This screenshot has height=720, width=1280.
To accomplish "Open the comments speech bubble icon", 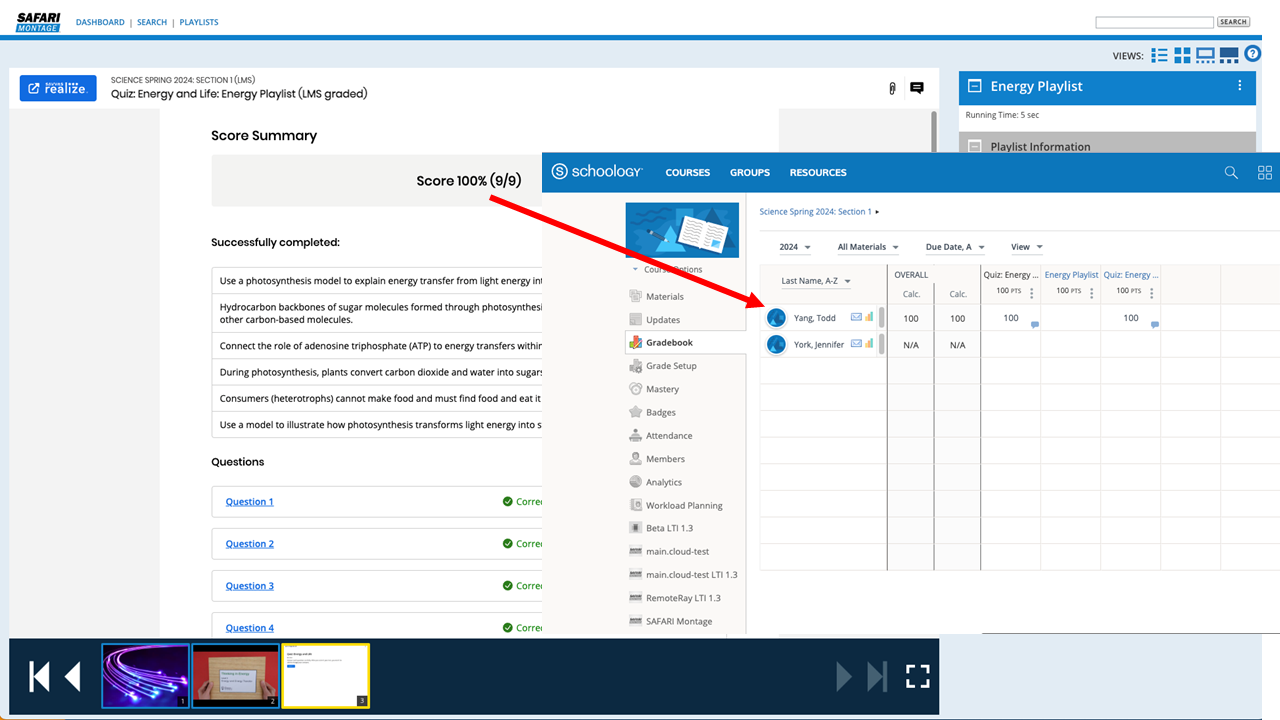I will pyautogui.click(x=916, y=88).
